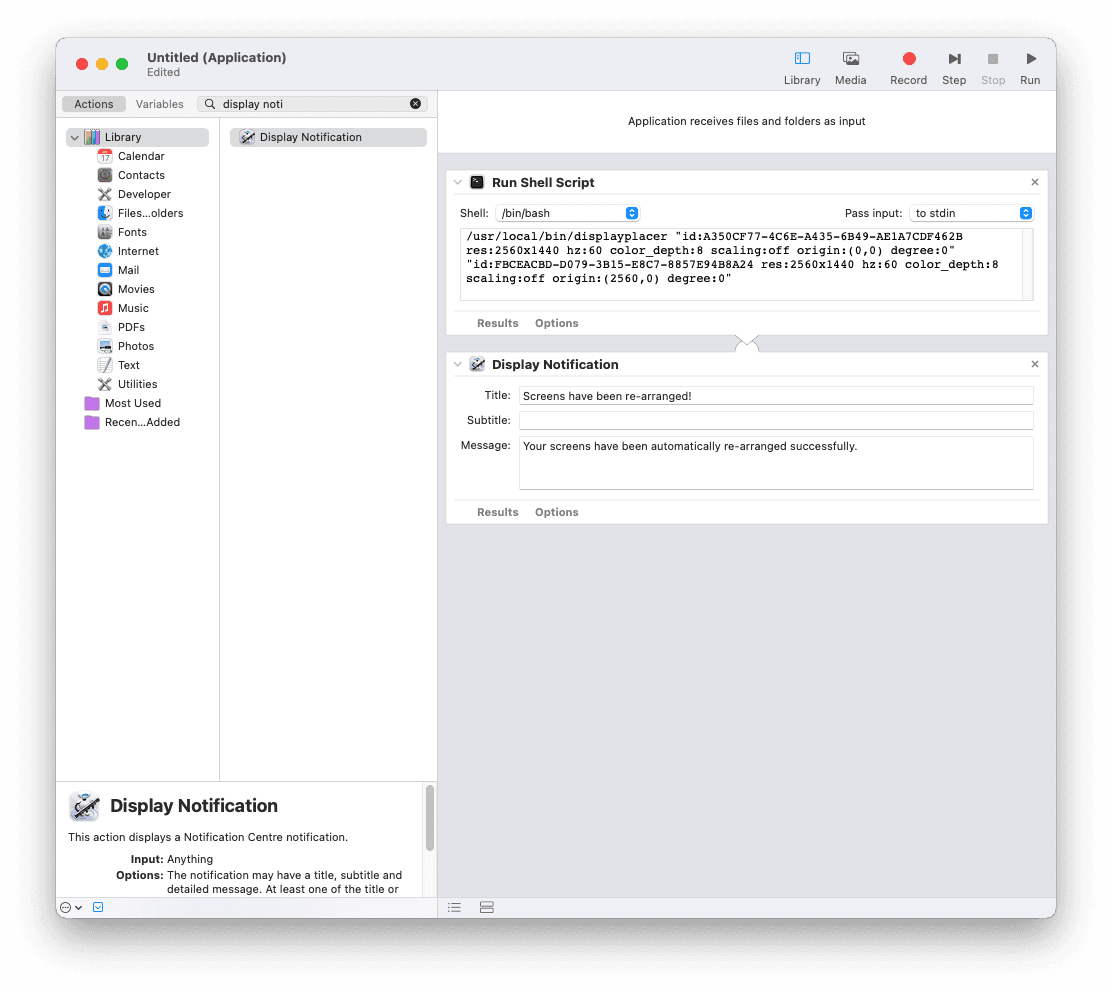This screenshot has width=1112, height=992.
Task: Click inside the shell script text area
Action: (x=741, y=264)
